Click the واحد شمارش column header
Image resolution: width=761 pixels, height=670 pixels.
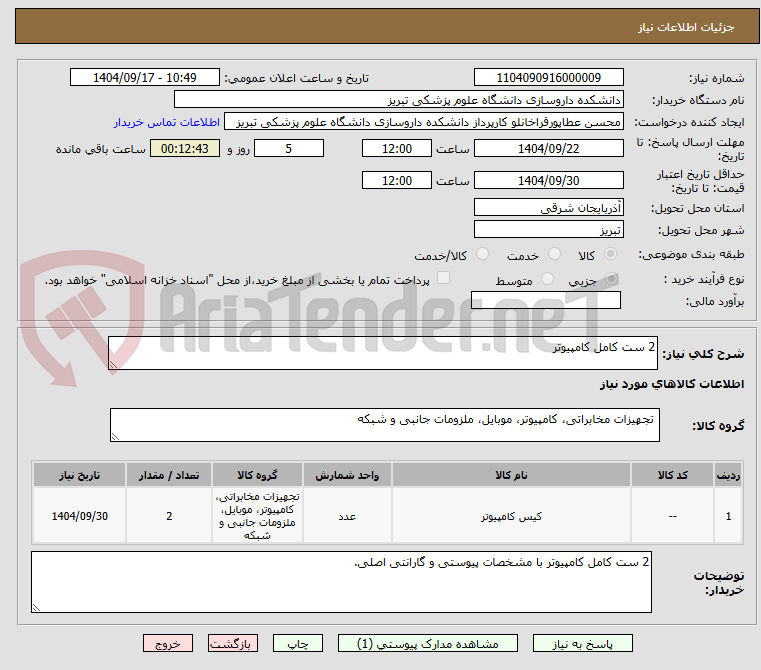click(x=347, y=475)
